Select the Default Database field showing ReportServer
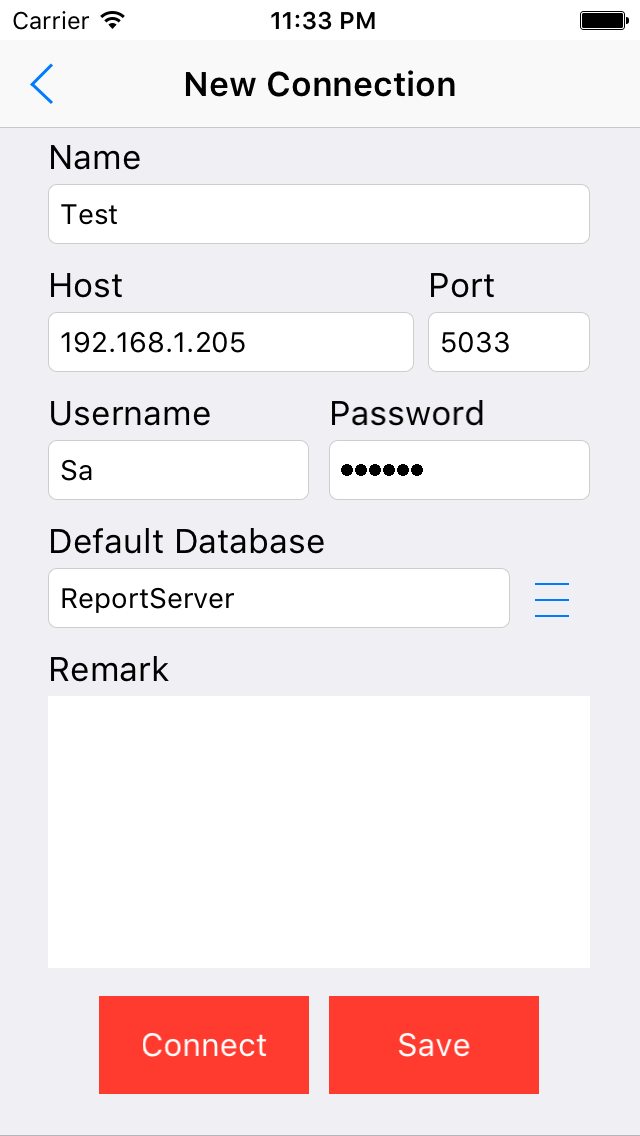Screen dimensions: 640x1136 [278, 598]
